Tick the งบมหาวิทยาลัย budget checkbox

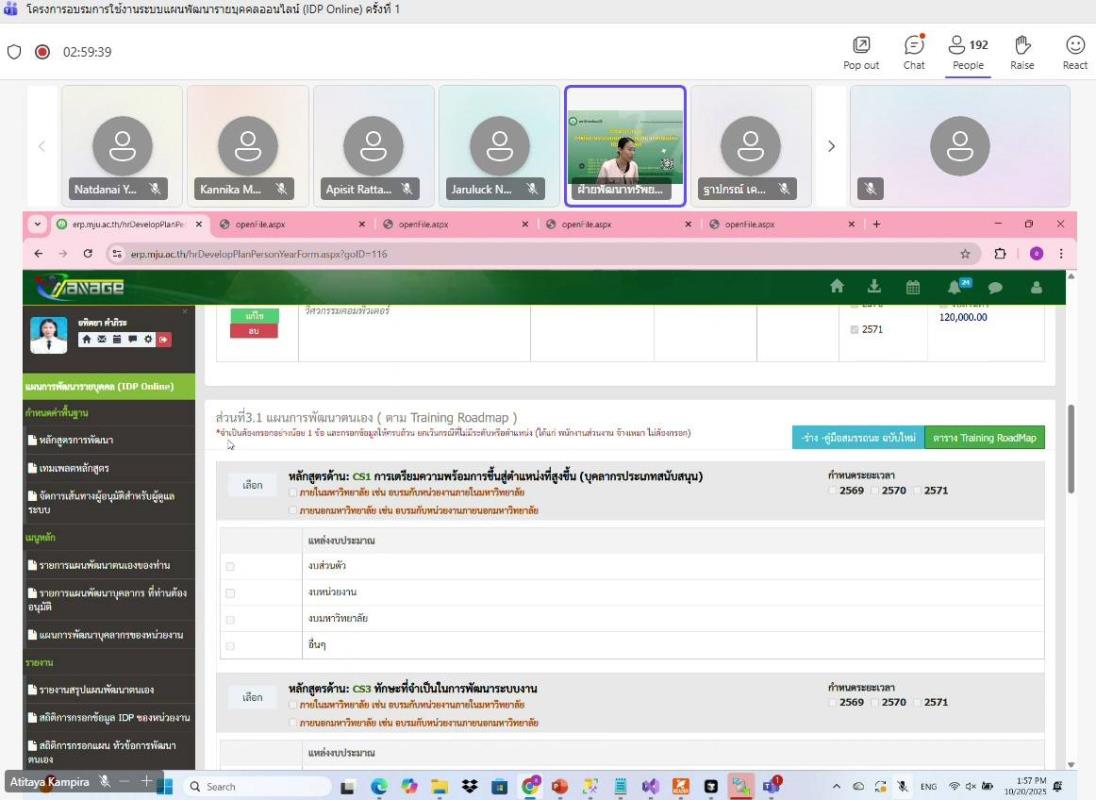(x=230, y=619)
